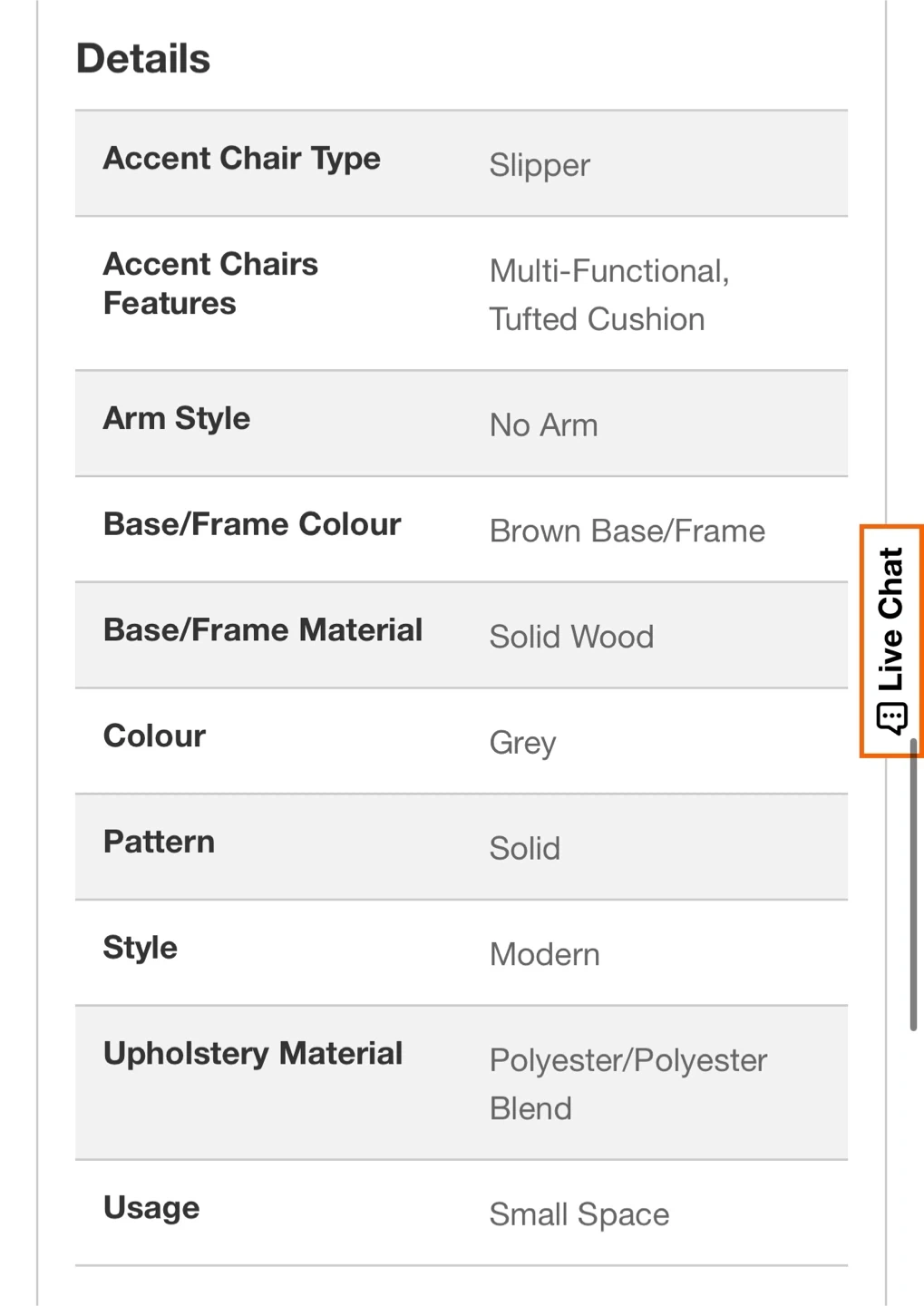924x1306 pixels.
Task: Click the Accent Chair Type label
Action: point(242,158)
